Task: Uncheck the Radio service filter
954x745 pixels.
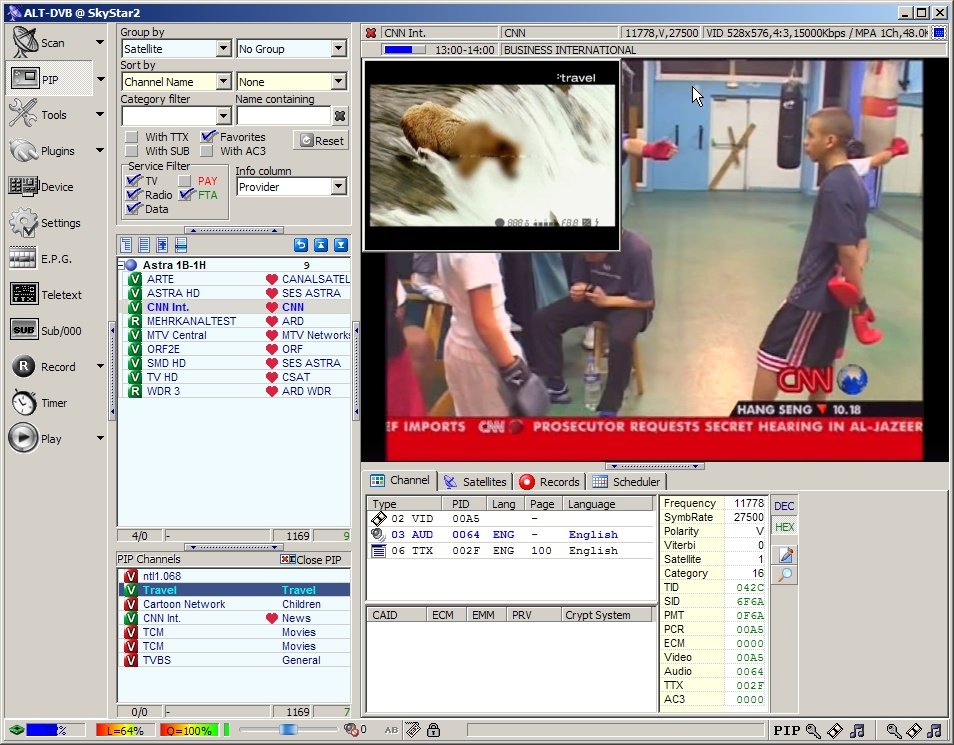Action: 133,194
